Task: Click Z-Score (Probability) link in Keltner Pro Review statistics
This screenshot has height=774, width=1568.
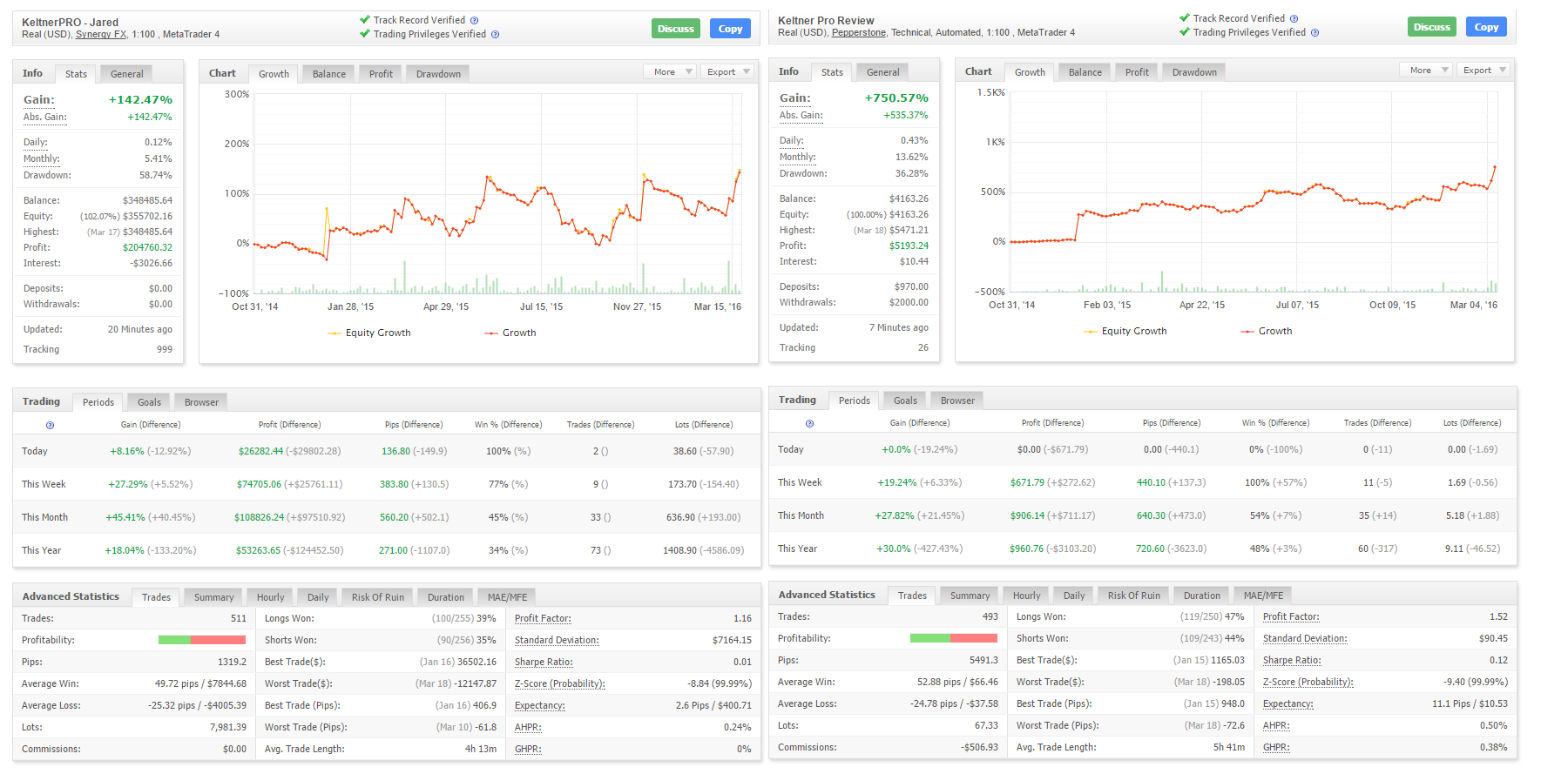Action: (x=1308, y=683)
